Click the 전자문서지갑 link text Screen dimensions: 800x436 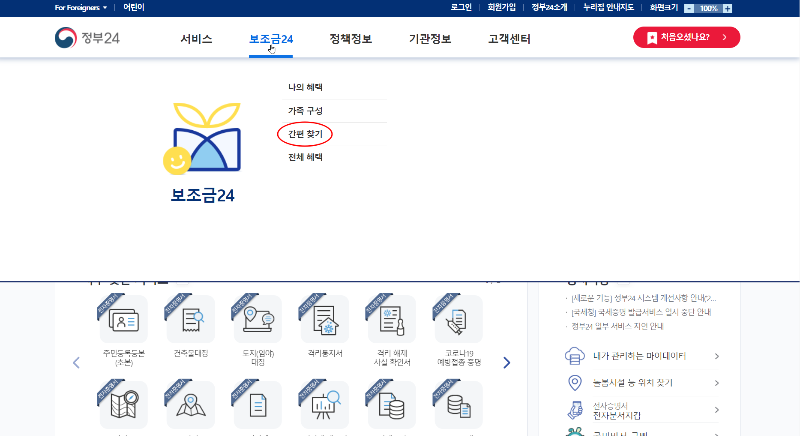[616, 416]
